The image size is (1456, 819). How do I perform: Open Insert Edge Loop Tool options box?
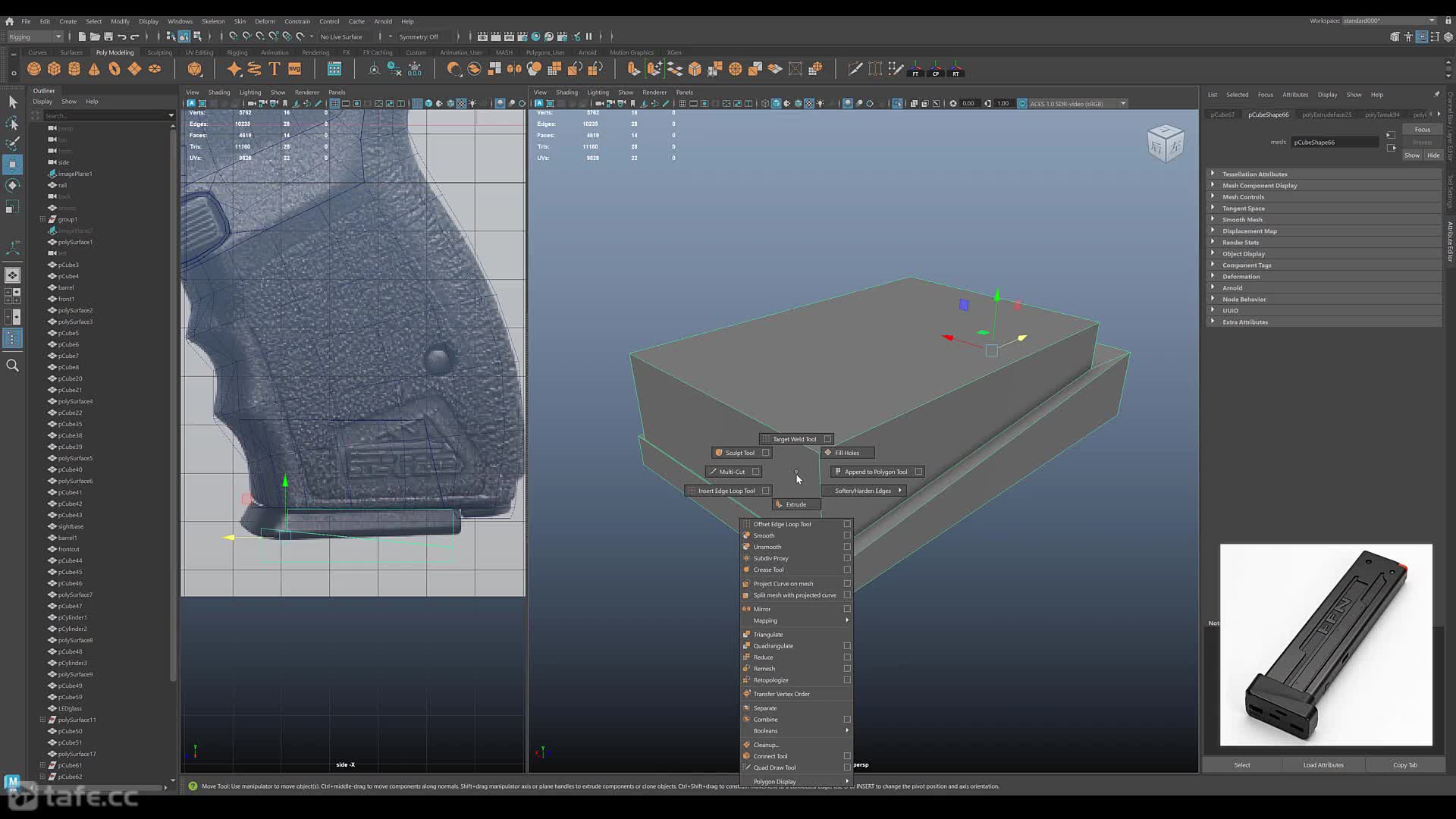pyautogui.click(x=766, y=491)
